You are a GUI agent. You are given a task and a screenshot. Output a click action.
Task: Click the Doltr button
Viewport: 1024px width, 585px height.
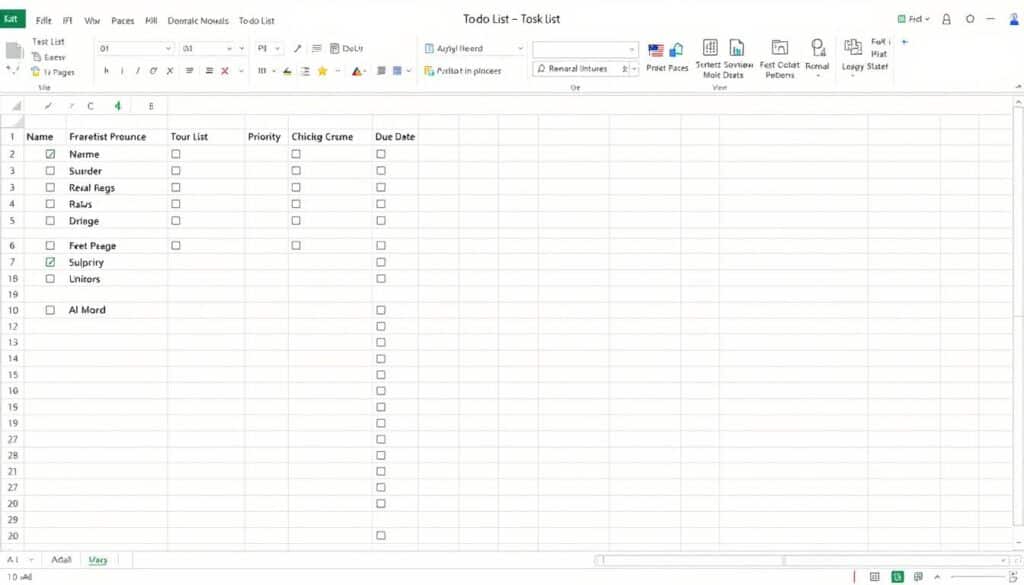click(347, 48)
